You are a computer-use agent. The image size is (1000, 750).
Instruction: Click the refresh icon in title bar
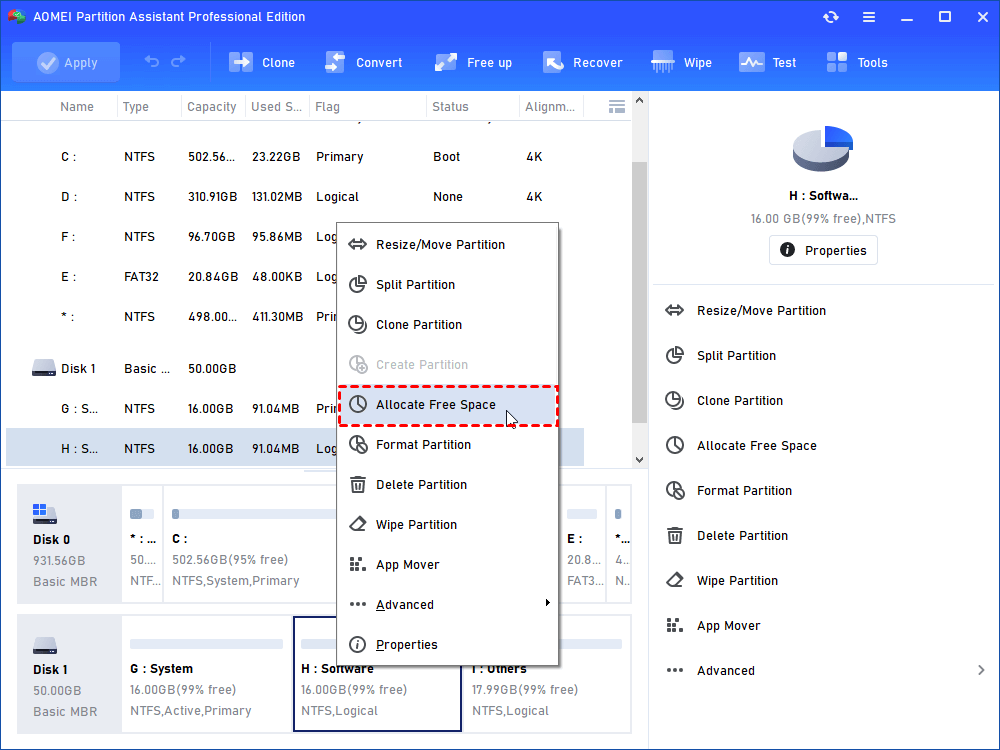(x=831, y=17)
